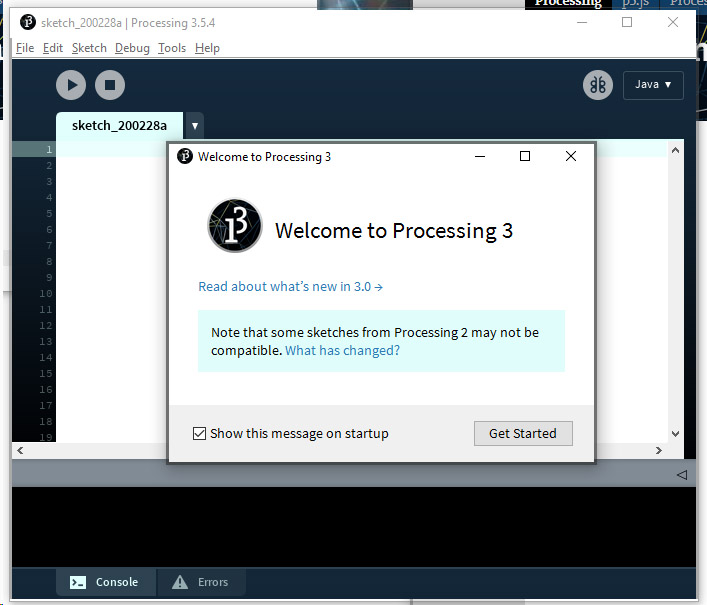This screenshot has height=605, width=707.
Task: Minimize the main Processing 3.5.4 window
Action: [x=582, y=22]
